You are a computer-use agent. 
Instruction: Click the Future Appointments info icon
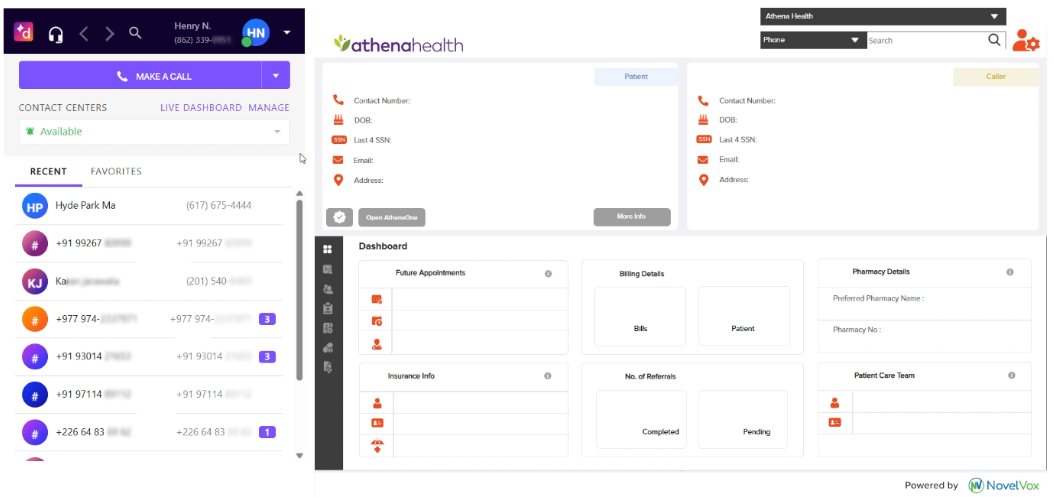coord(548,274)
